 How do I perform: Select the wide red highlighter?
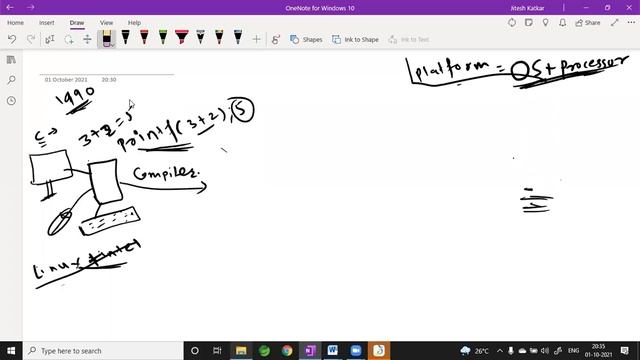pos(182,38)
